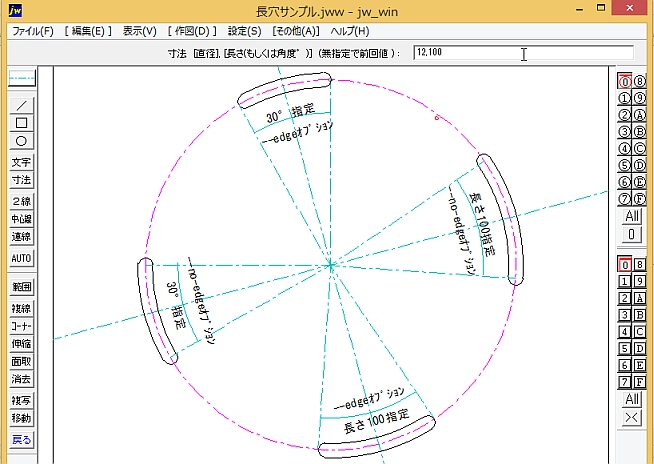Select the 消去 erase tool

click(x=21, y=379)
